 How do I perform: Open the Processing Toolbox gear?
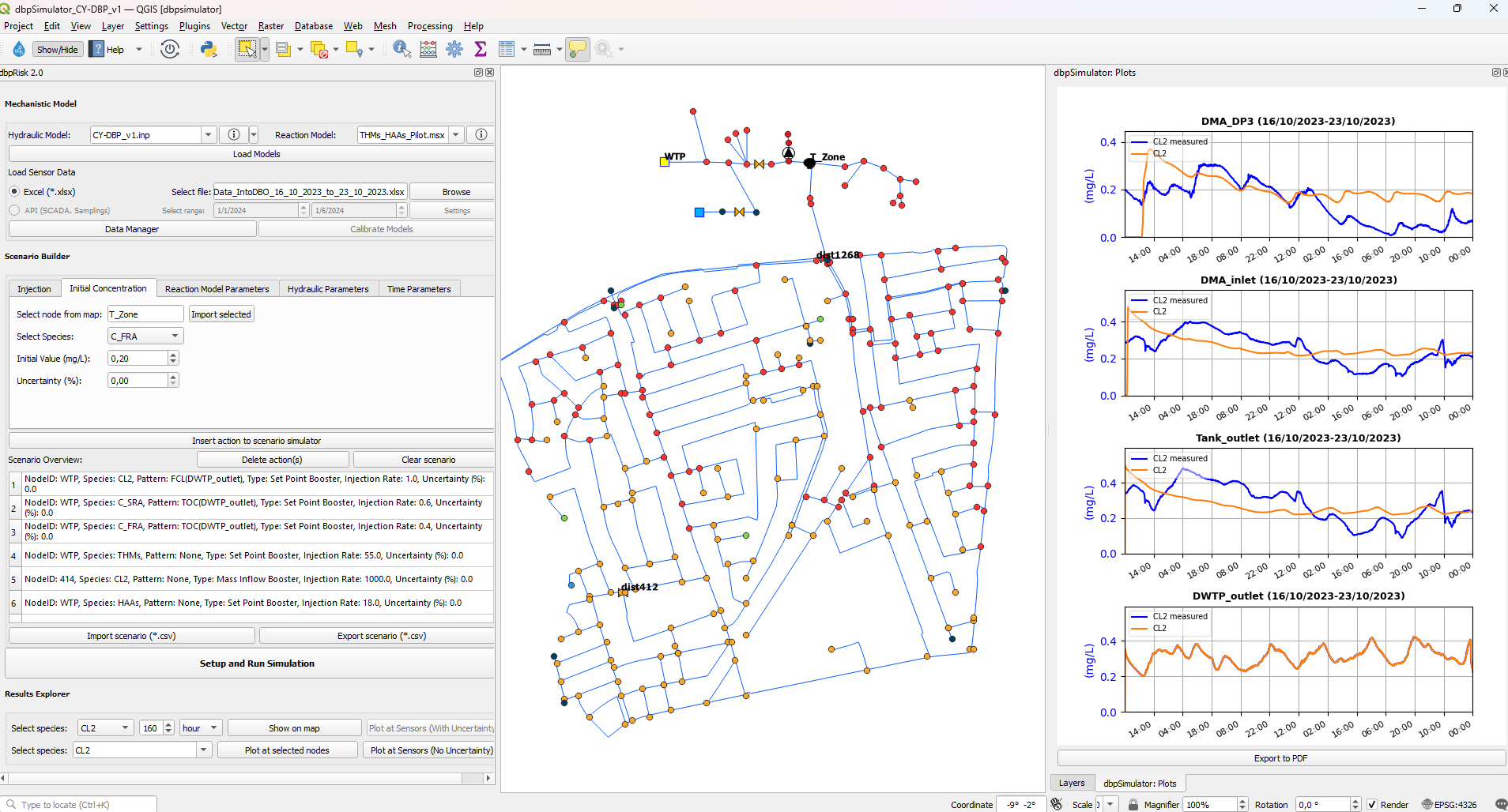point(454,49)
